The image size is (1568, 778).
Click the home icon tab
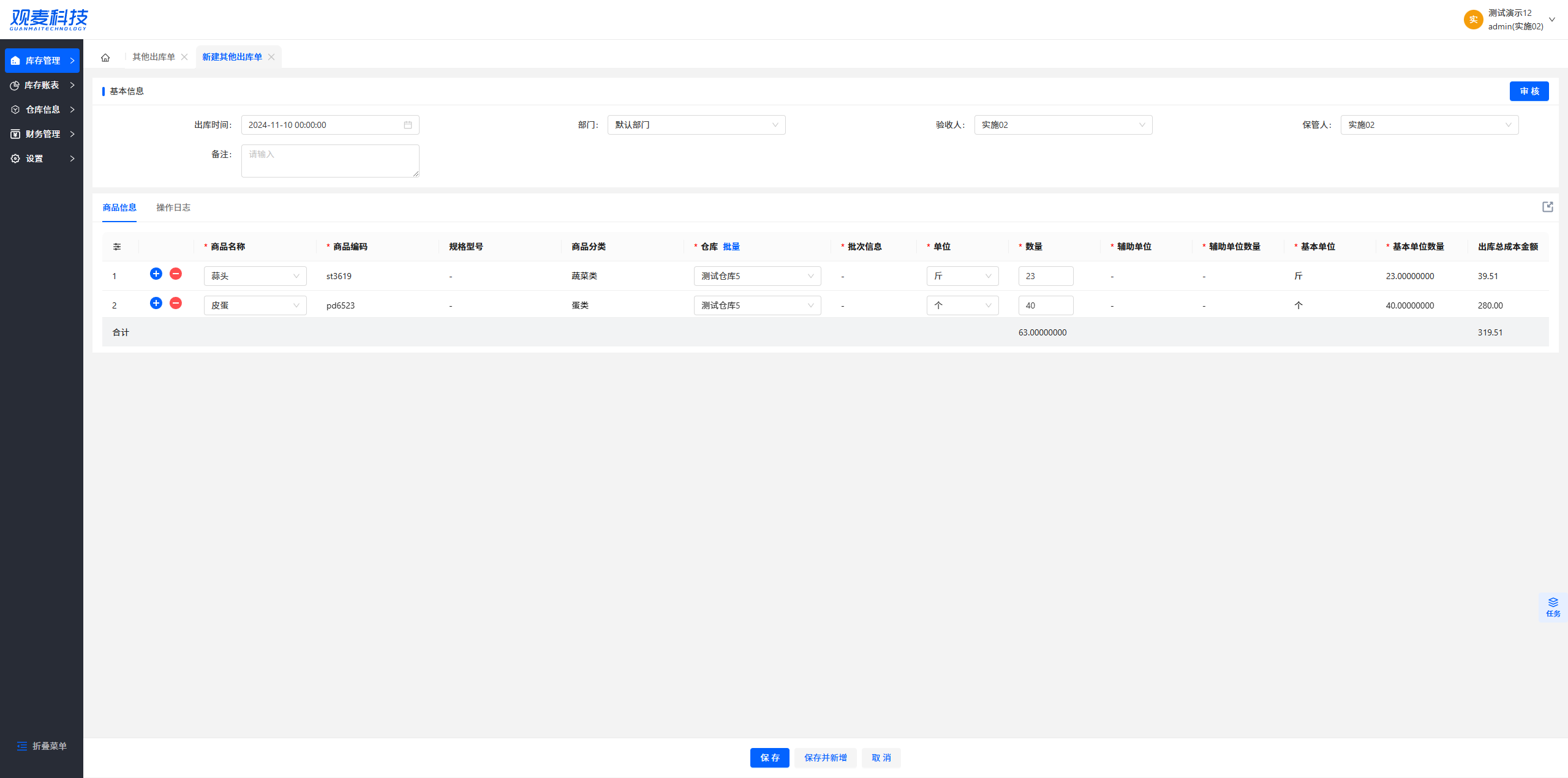(x=105, y=58)
